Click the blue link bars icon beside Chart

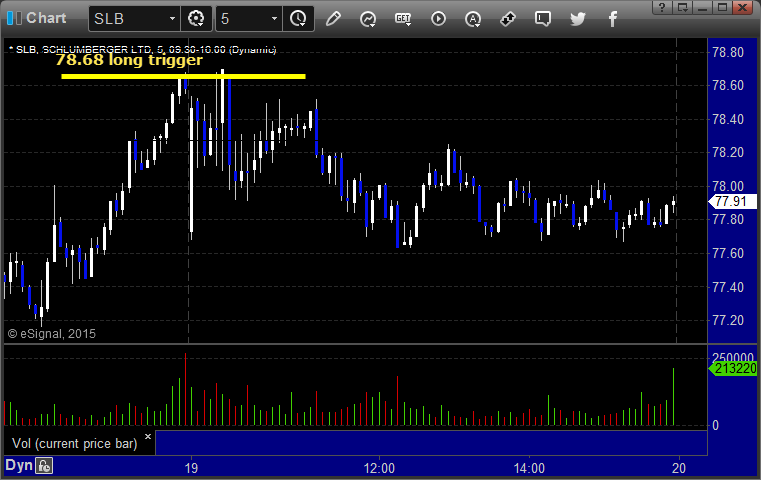point(14,18)
